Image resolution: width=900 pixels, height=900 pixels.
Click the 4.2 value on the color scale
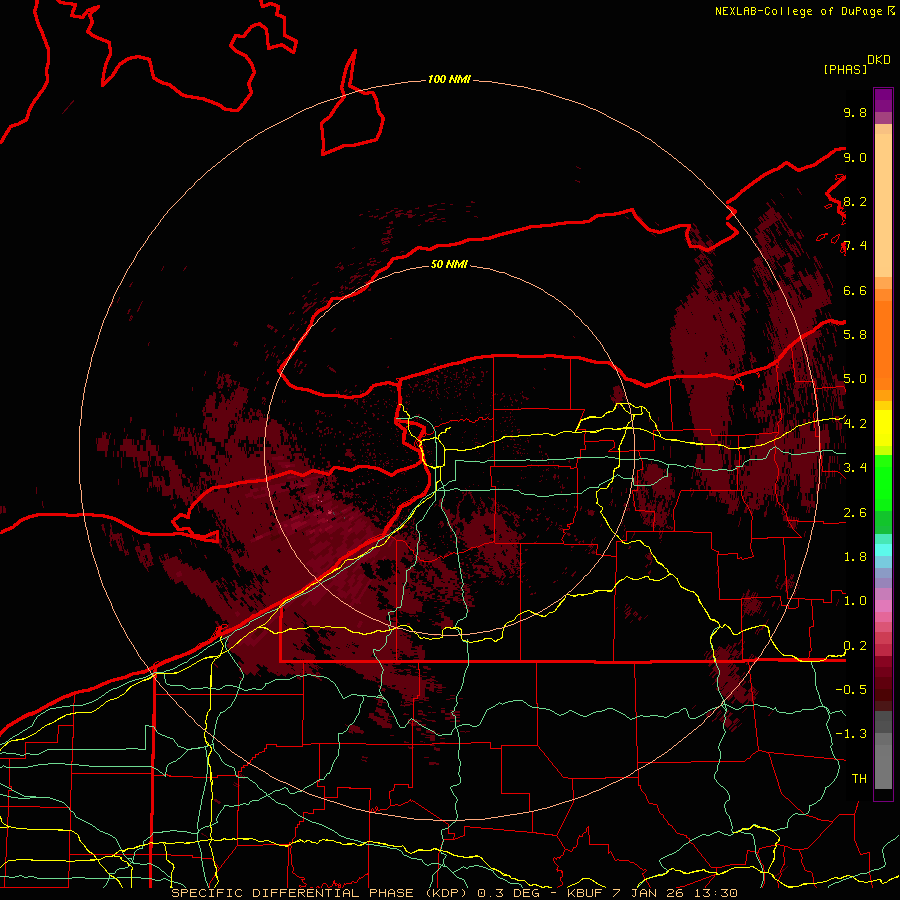[x=855, y=424]
